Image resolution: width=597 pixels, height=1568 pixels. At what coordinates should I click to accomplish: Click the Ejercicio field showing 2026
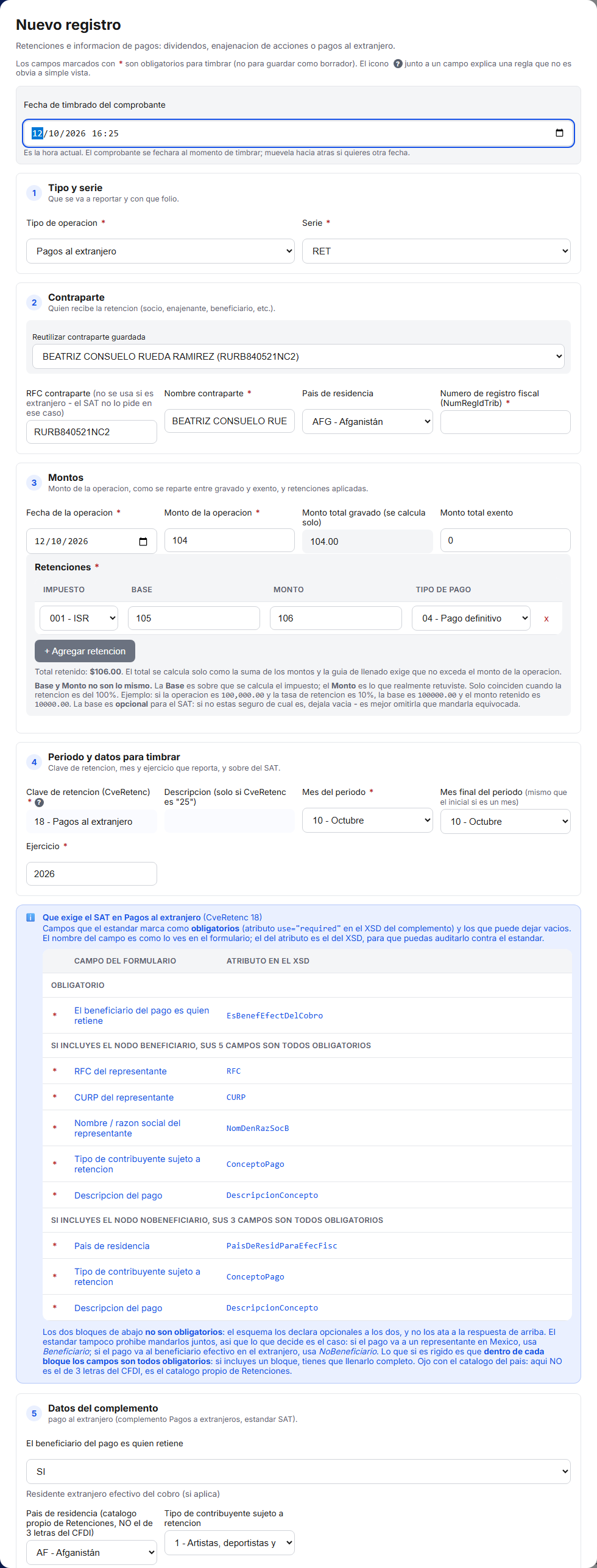pyautogui.click(x=91, y=873)
